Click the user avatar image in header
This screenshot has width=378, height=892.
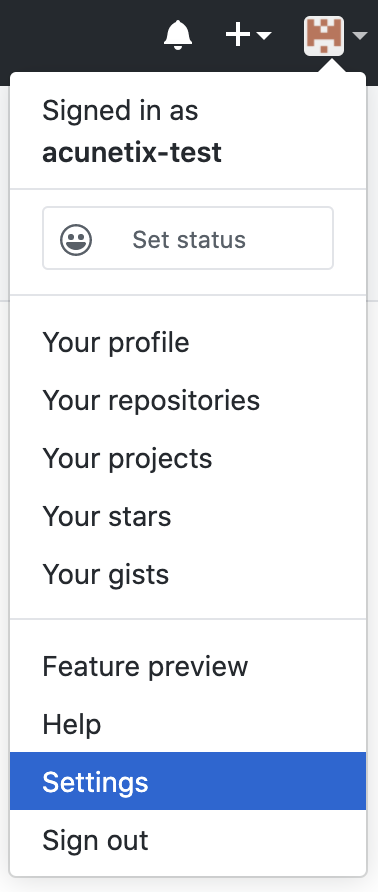click(x=324, y=36)
